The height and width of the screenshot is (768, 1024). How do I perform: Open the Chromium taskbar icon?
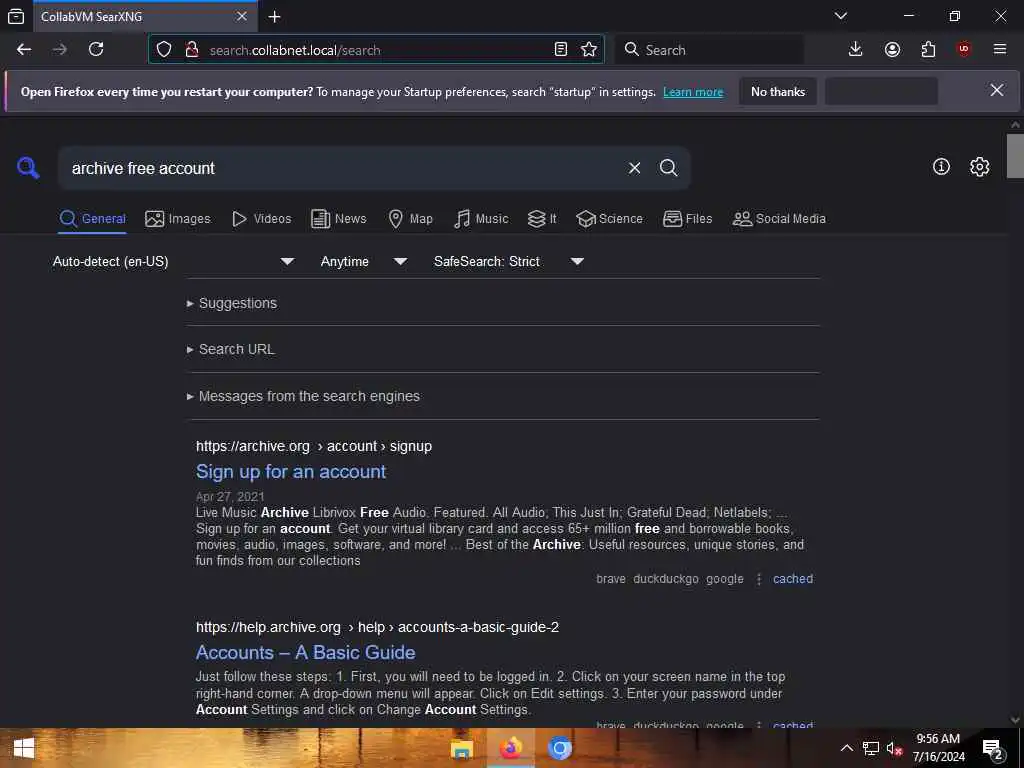pos(559,748)
